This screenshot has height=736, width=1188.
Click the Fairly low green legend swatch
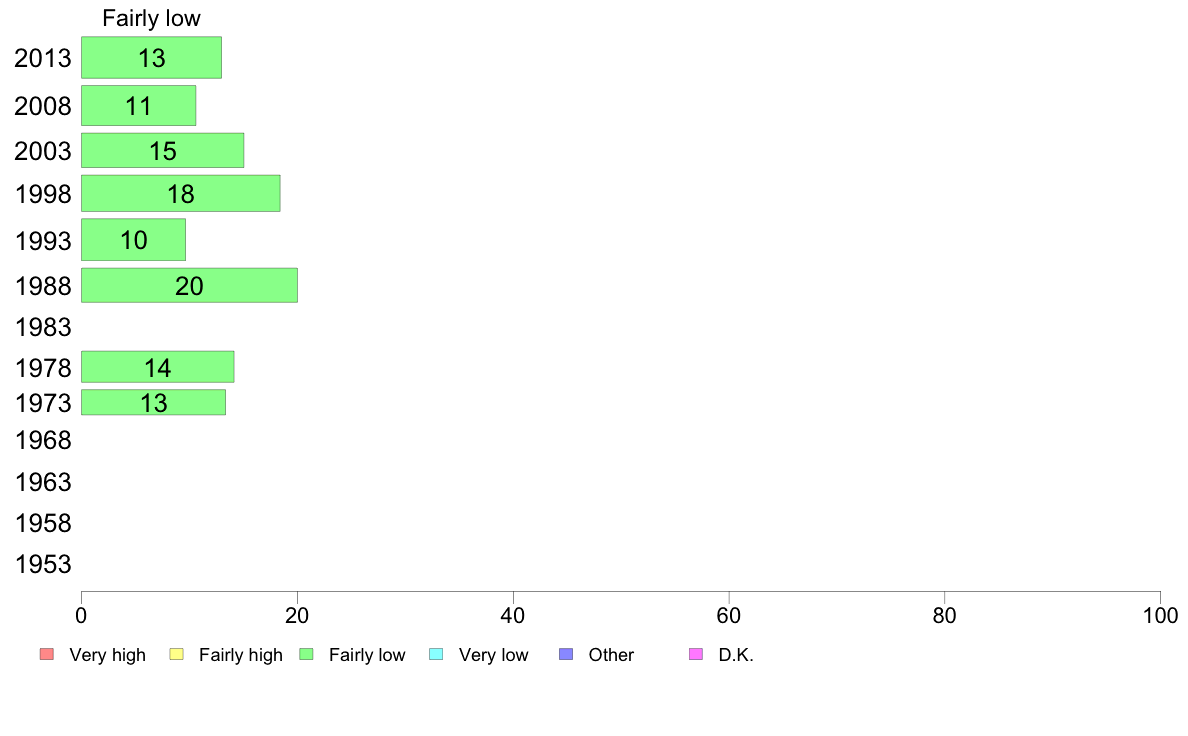[x=306, y=654]
